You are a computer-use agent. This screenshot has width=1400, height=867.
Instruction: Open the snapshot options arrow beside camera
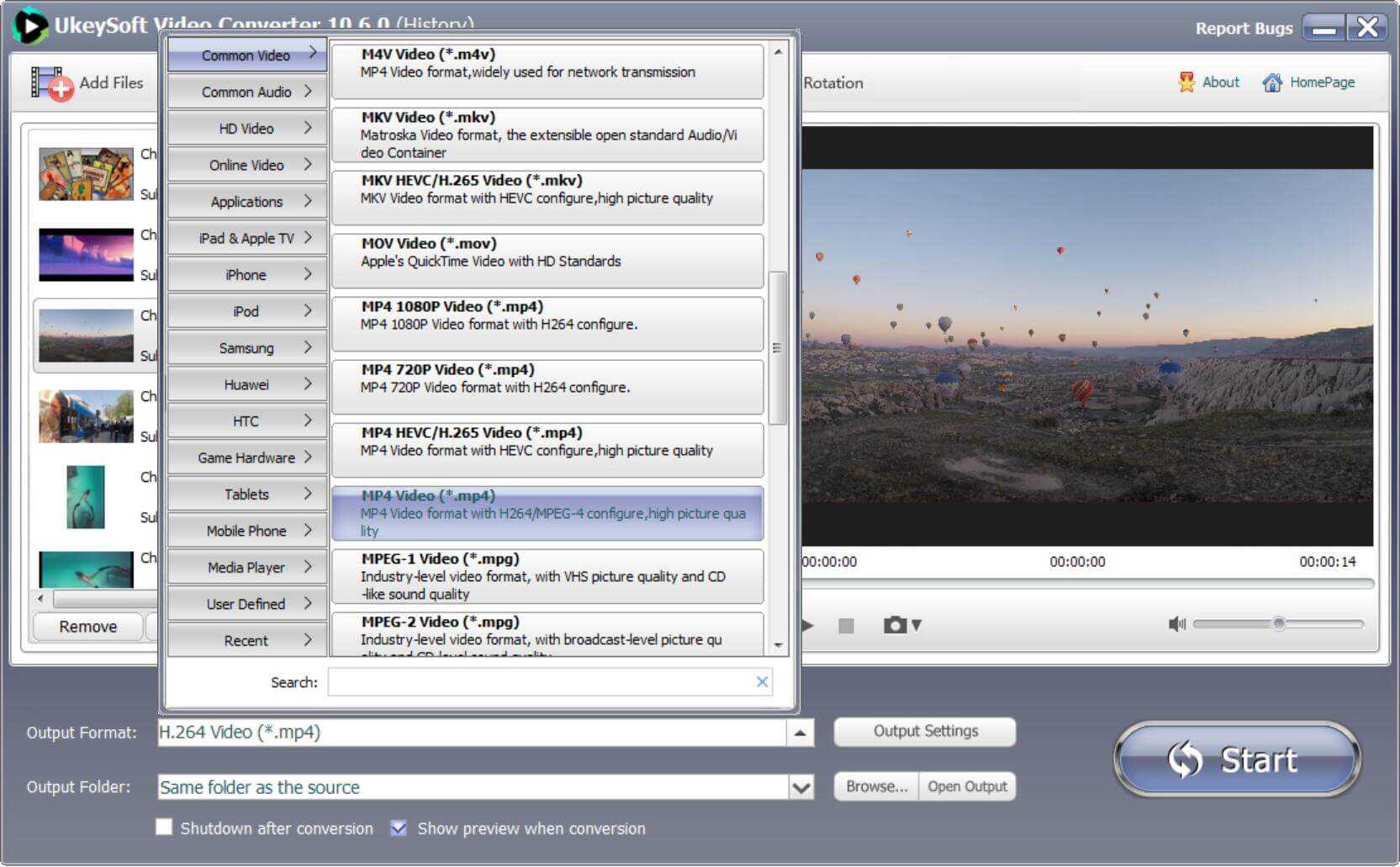pos(917,625)
